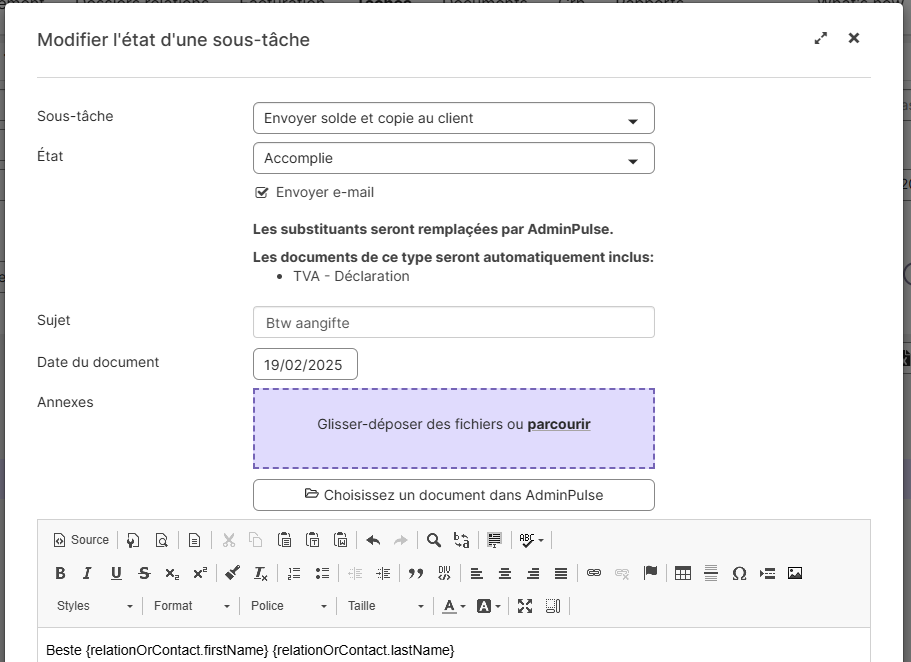Uncheck the Envoyer e-mail checkbox
This screenshot has width=911, height=662.
pyautogui.click(x=262, y=192)
